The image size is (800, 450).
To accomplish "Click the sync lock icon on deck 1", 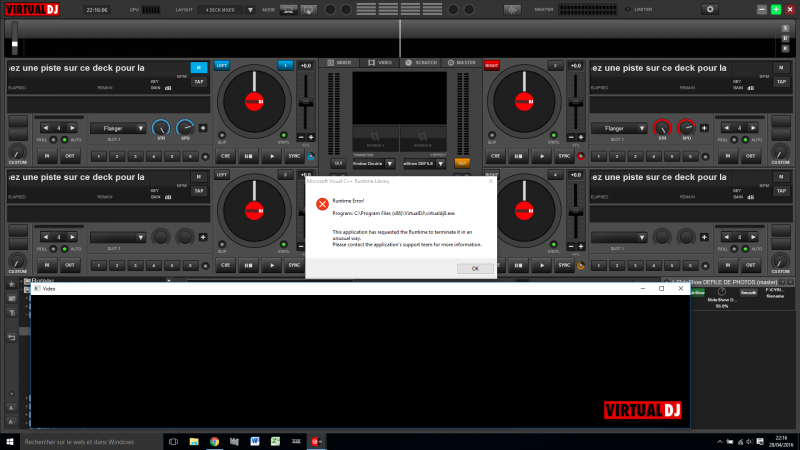I will pos(311,156).
